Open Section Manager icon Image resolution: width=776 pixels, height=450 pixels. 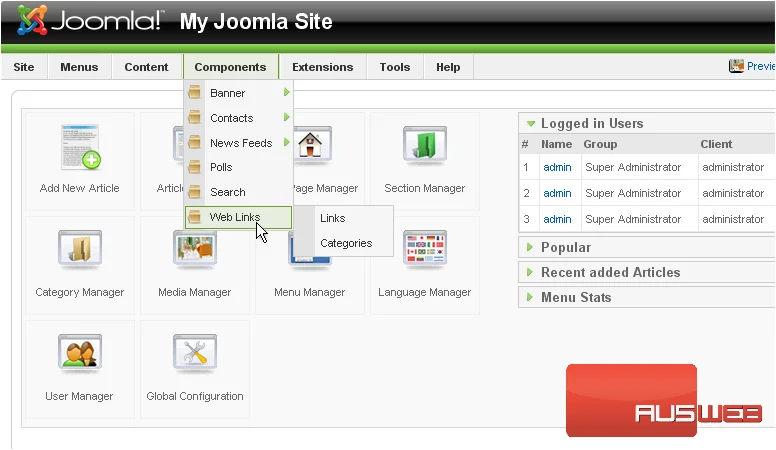[x=425, y=146]
